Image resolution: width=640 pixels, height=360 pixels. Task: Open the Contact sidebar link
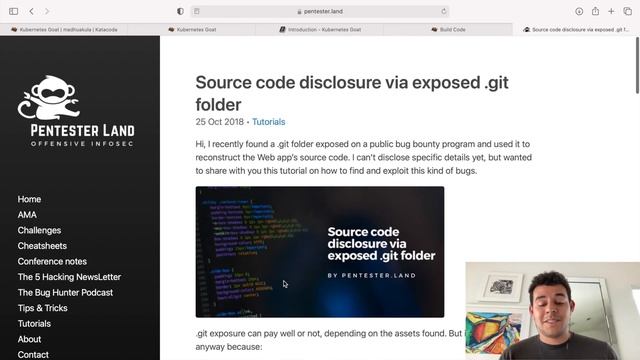click(33, 355)
